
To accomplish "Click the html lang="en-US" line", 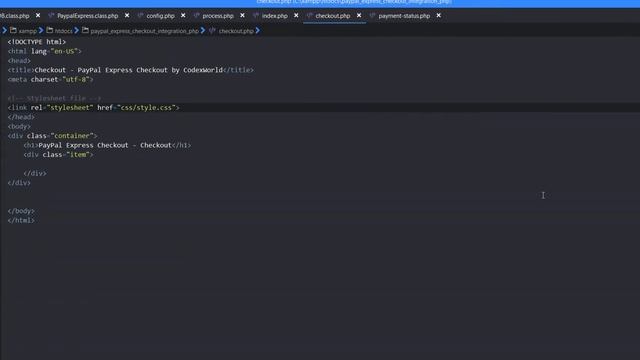I will [x=44, y=51].
